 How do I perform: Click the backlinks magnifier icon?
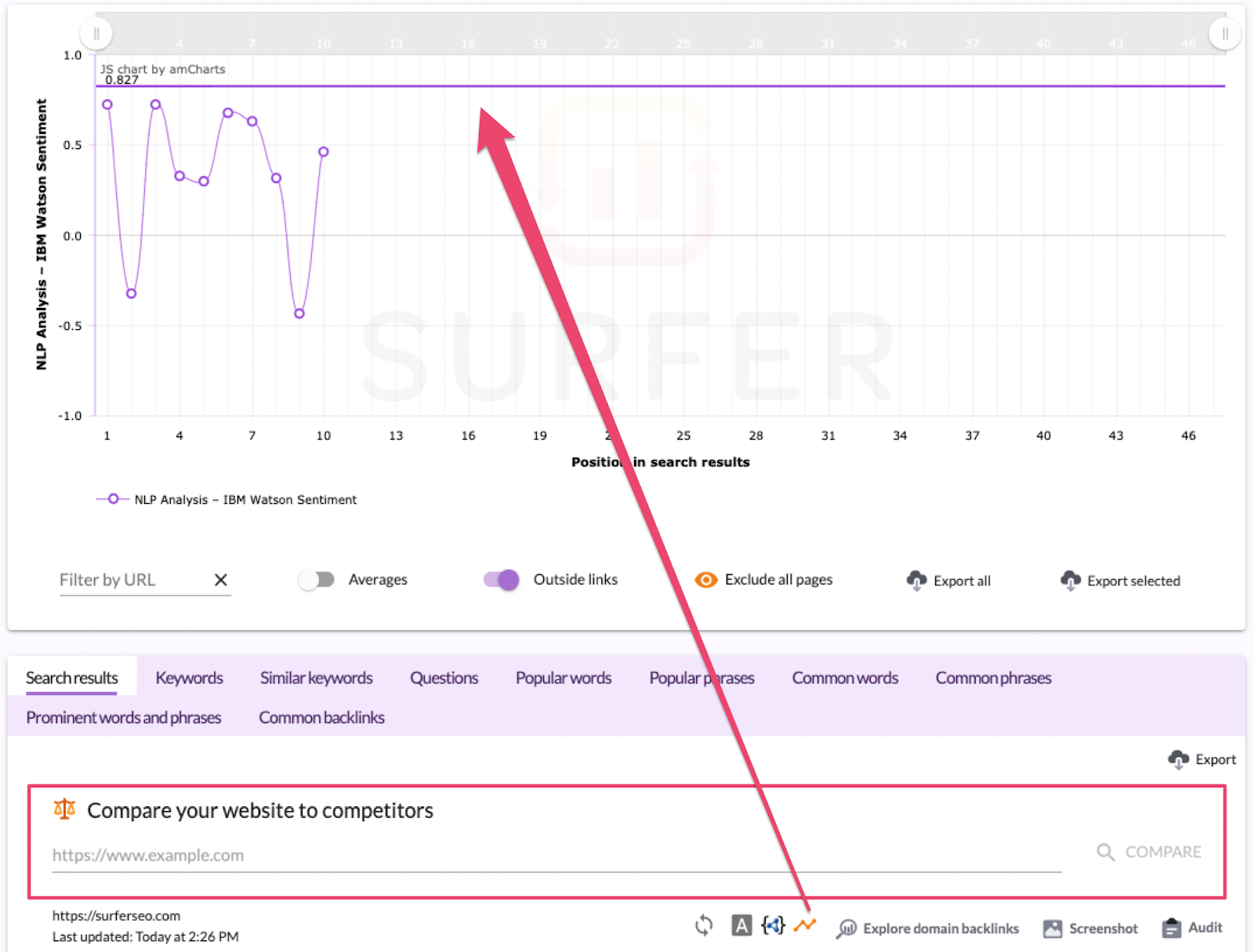(846, 928)
